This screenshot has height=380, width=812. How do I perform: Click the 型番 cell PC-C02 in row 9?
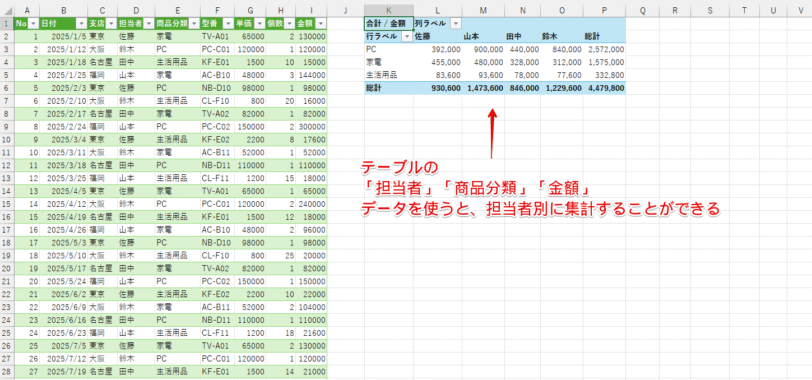(x=217, y=126)
